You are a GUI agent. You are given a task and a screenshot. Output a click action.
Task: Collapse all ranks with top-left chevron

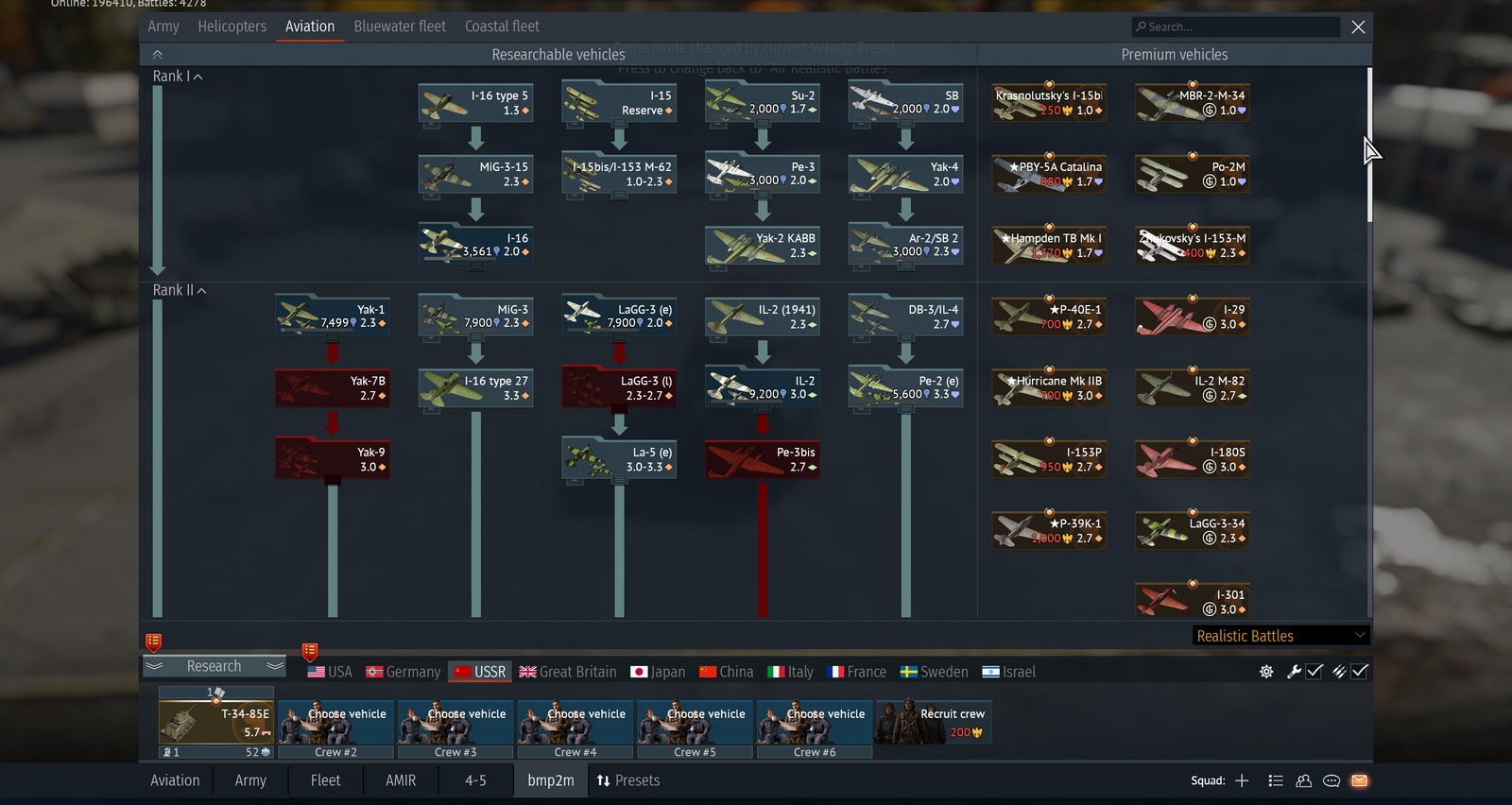158,54
